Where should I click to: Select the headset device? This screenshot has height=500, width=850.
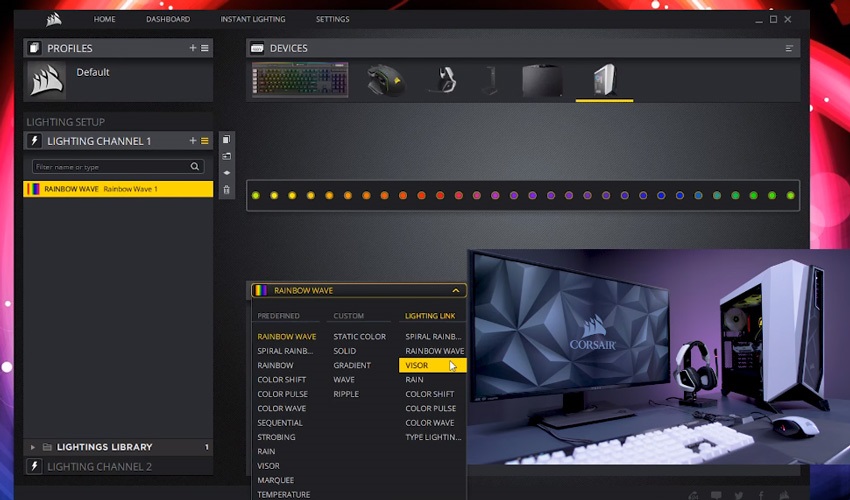click(445, 80)
